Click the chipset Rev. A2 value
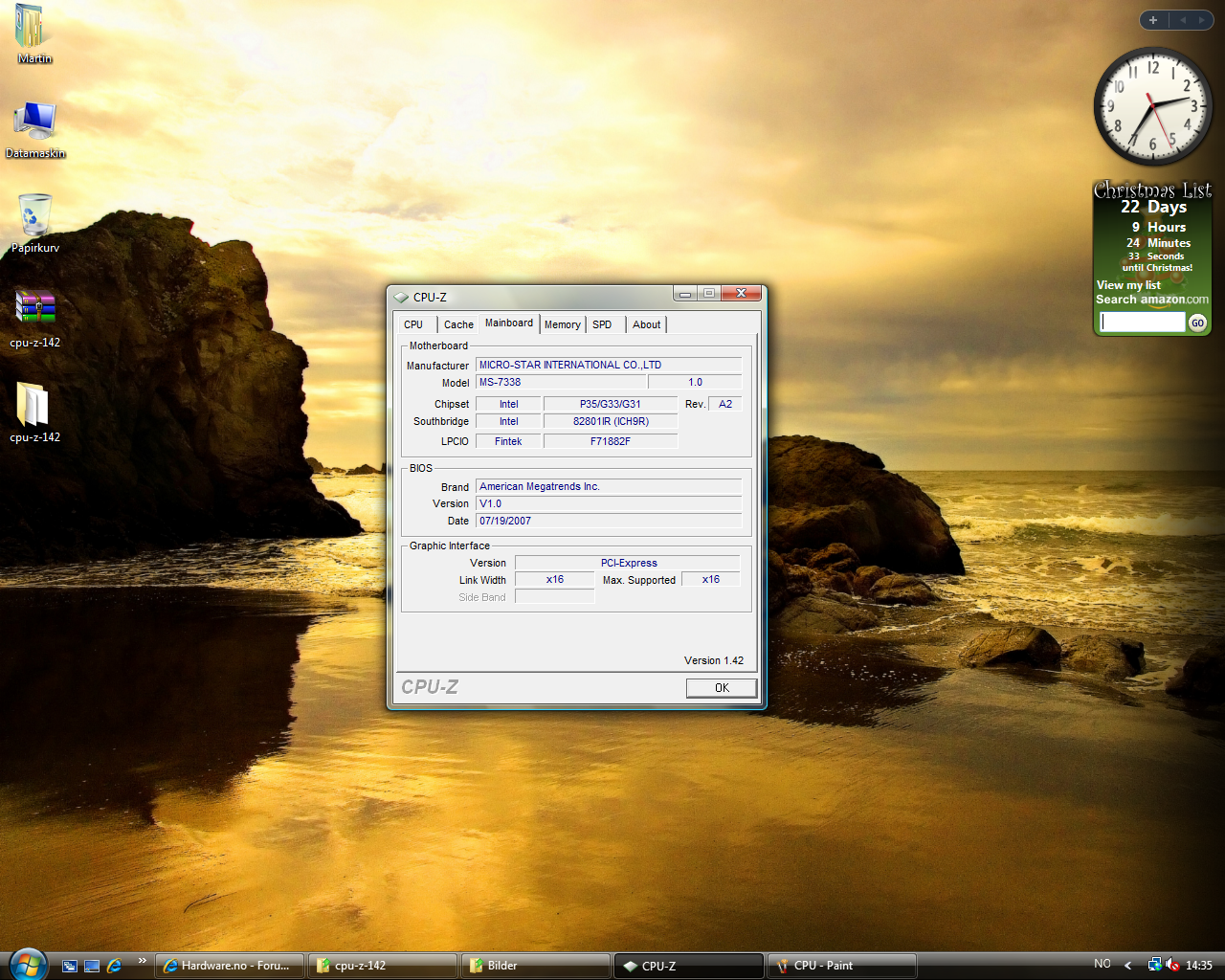 click(725, 404)
